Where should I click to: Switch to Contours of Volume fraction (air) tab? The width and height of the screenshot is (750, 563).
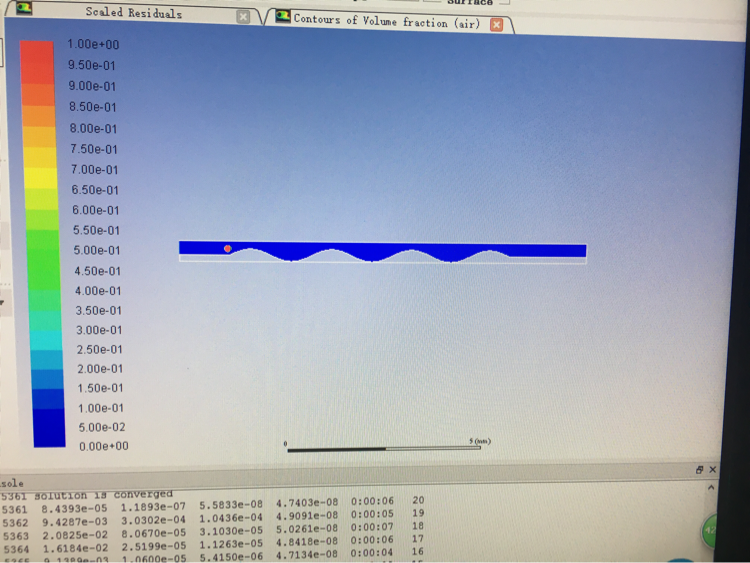(x=386, y=22)
